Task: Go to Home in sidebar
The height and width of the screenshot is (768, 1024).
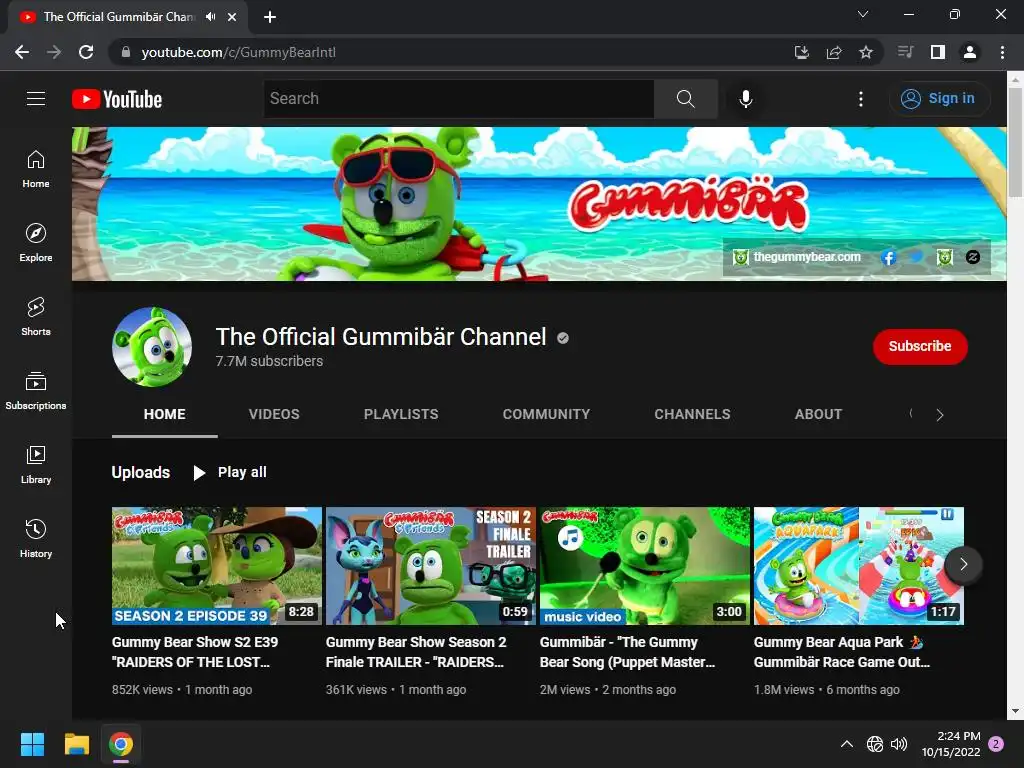Action: tap(36, 169)
